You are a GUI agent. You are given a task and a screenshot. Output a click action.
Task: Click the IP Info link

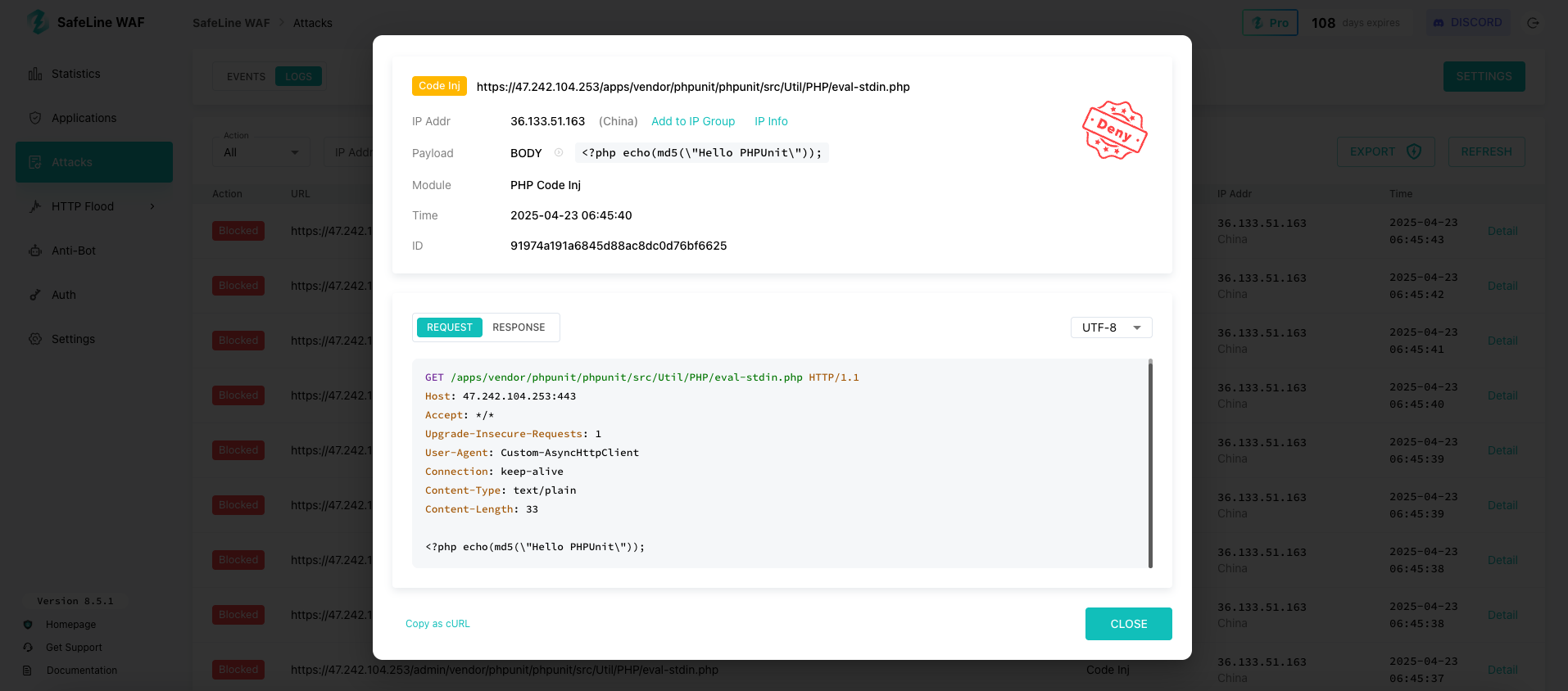[x=771, y=121]
